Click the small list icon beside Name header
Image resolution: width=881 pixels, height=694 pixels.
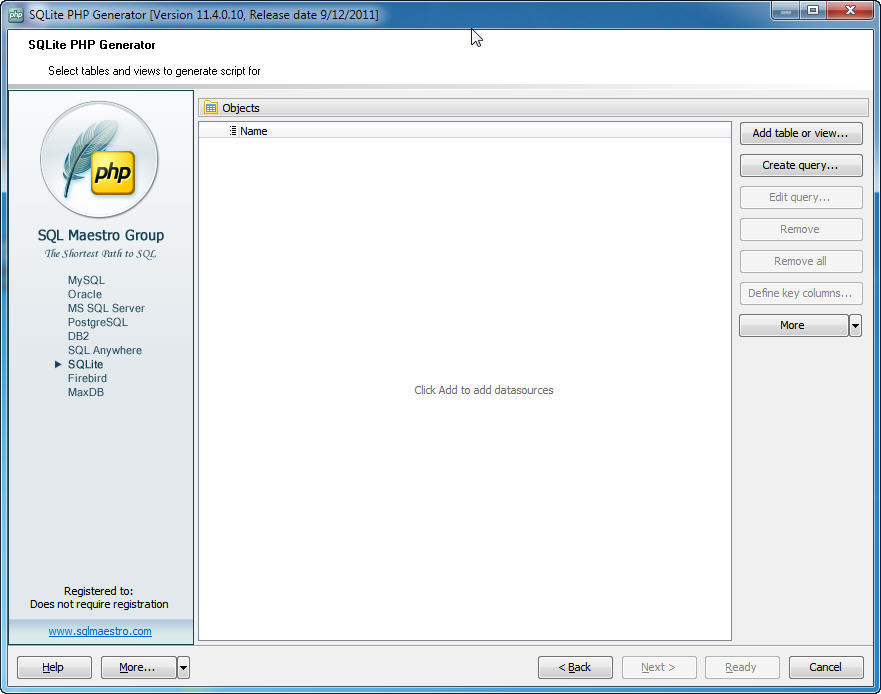(x=233, y=131)
